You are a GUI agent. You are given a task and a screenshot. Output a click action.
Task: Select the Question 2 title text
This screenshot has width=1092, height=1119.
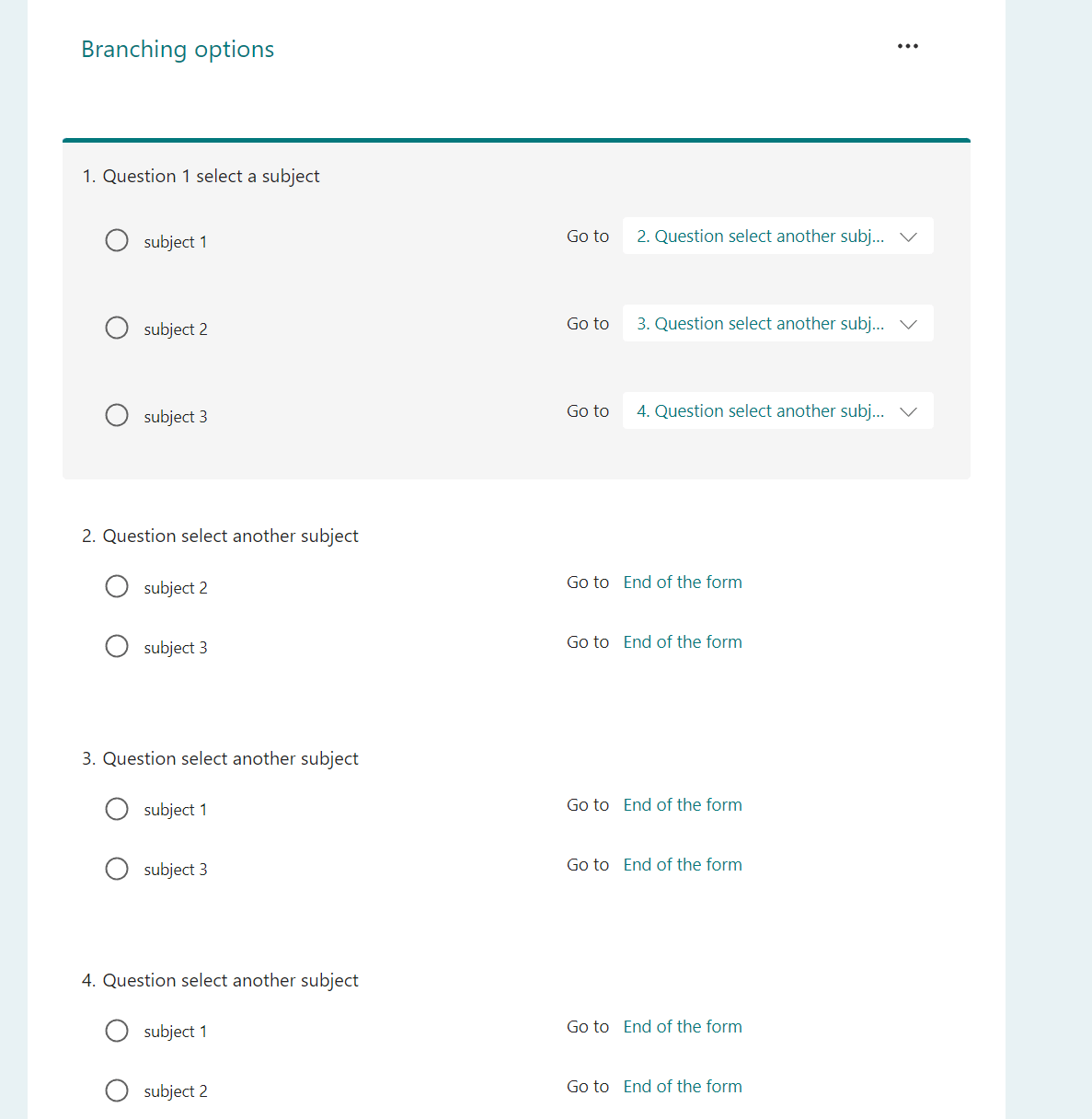pyautogui.click(x=220, y=536)
